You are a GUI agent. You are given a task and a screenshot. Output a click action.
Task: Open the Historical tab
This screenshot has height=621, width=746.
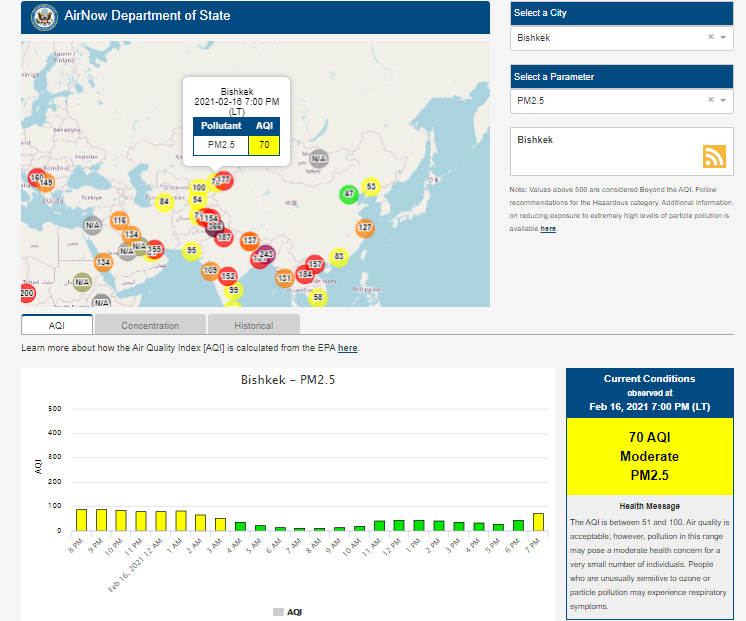pos(254,325)
